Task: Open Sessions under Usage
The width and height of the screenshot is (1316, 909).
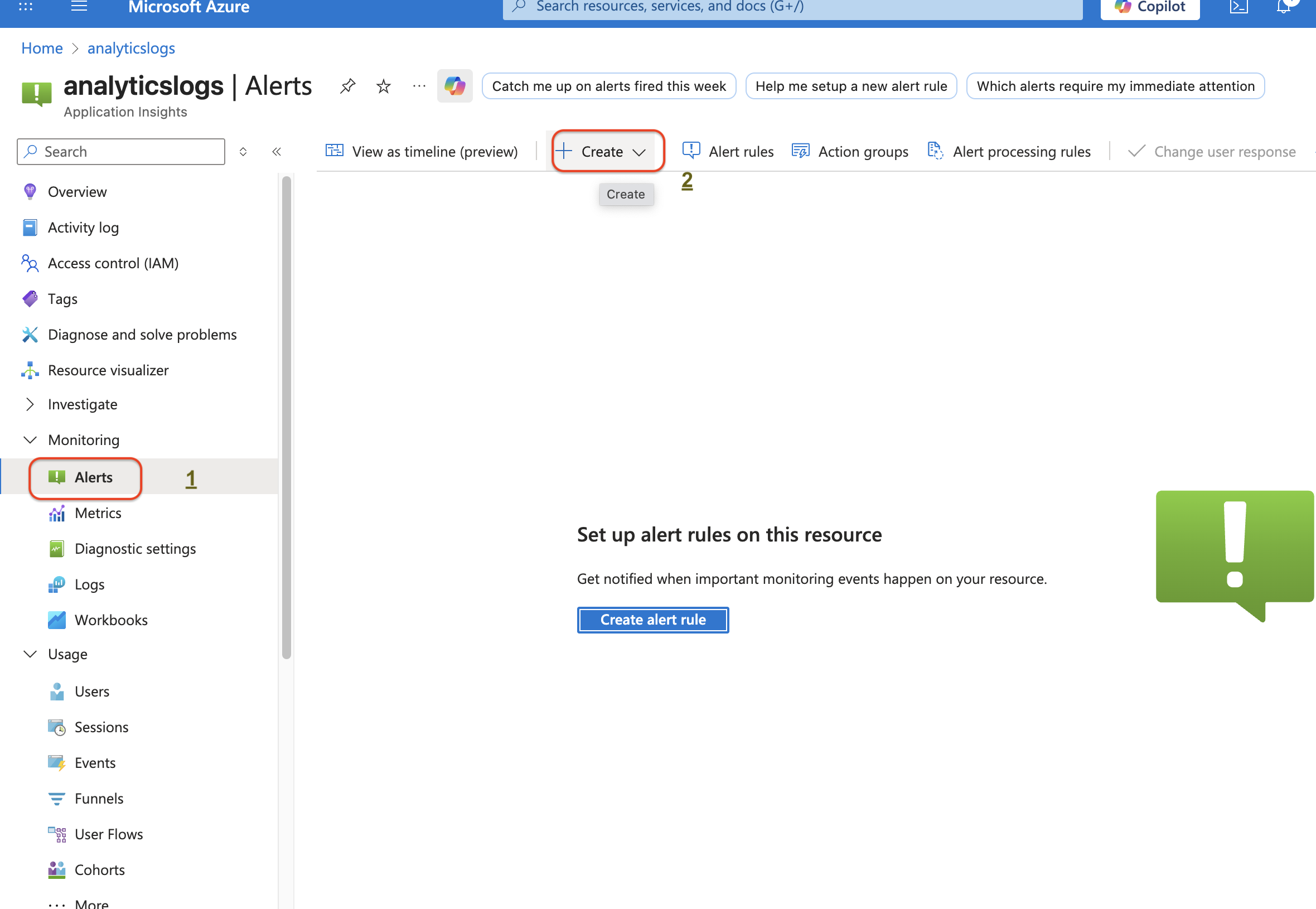Action: pyautogui.click(x=101, y=727)
